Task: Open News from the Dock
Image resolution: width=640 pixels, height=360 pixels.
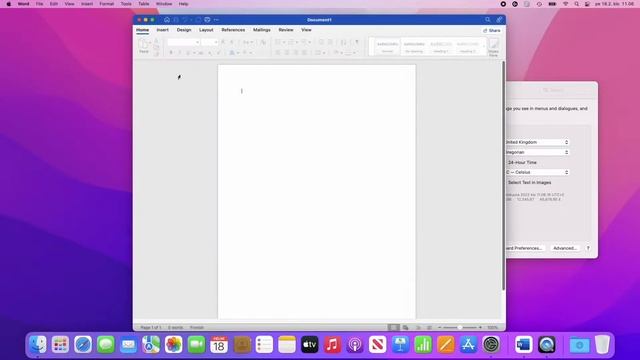Action: (x=378, y=344)
